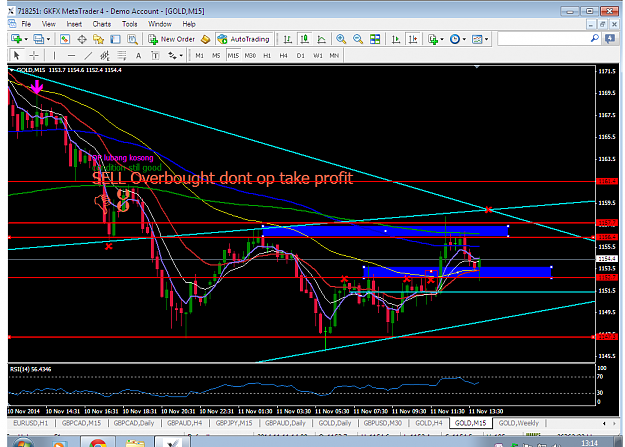Open the Tools menu
Image resolution: width=625 pixels, height=447 pixels.
130,24
